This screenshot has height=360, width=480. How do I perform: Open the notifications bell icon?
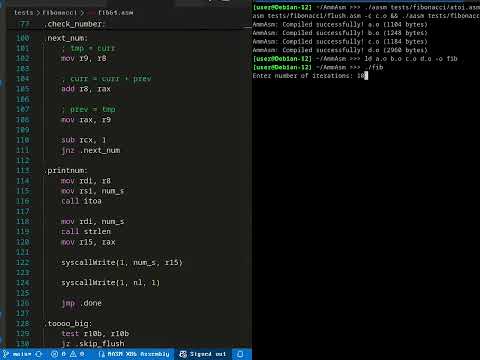(240, 354)
